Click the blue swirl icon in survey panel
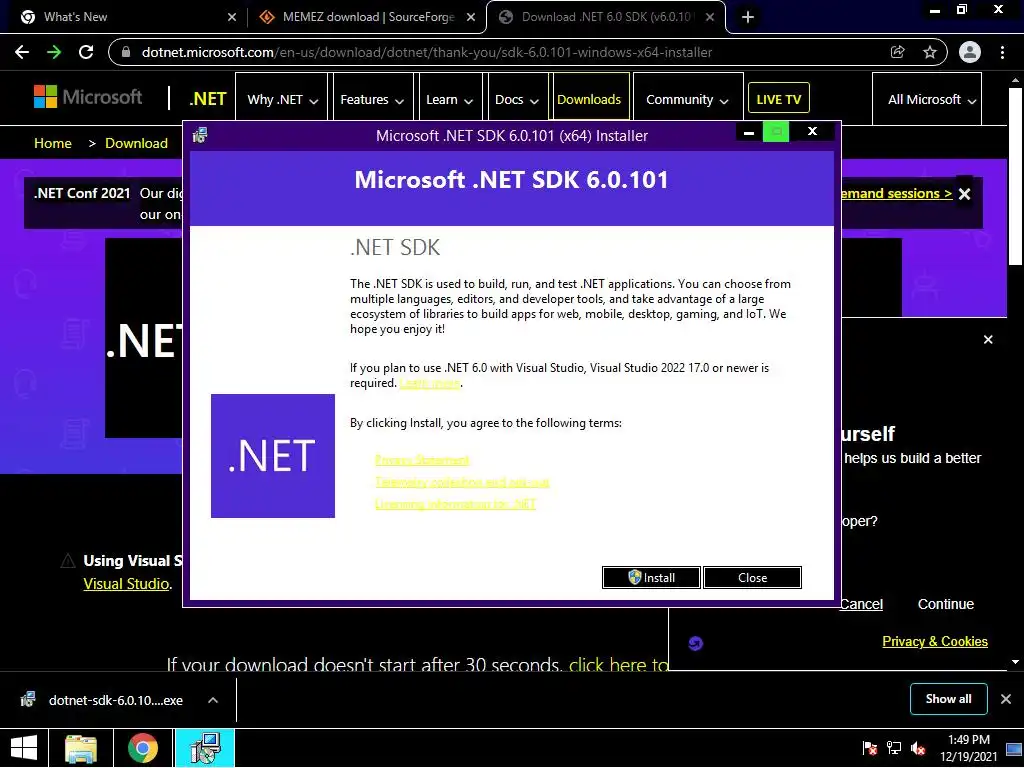 coord(696,643)
